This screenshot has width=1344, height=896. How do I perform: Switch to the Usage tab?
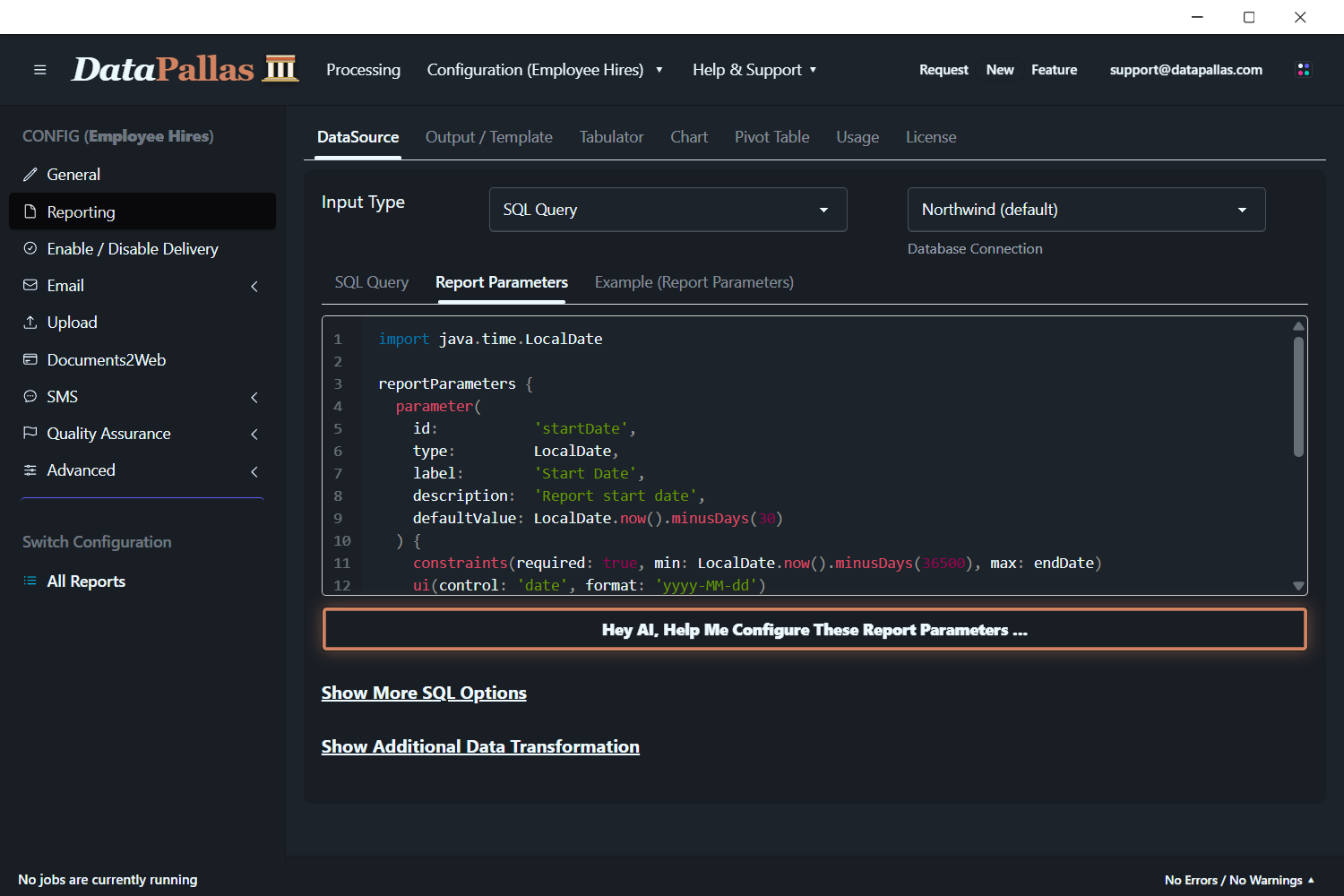click(857, 137)
